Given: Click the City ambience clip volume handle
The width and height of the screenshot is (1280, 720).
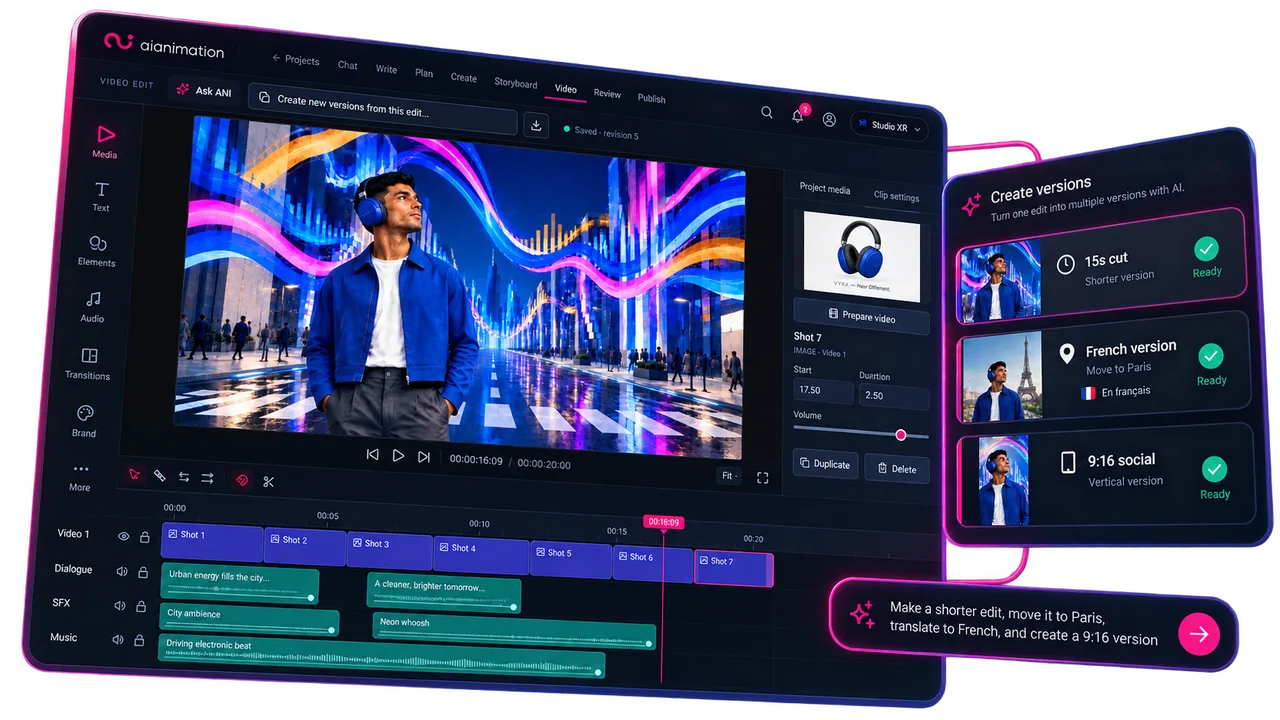Looking at the screenshot, I should pos(332,630).
